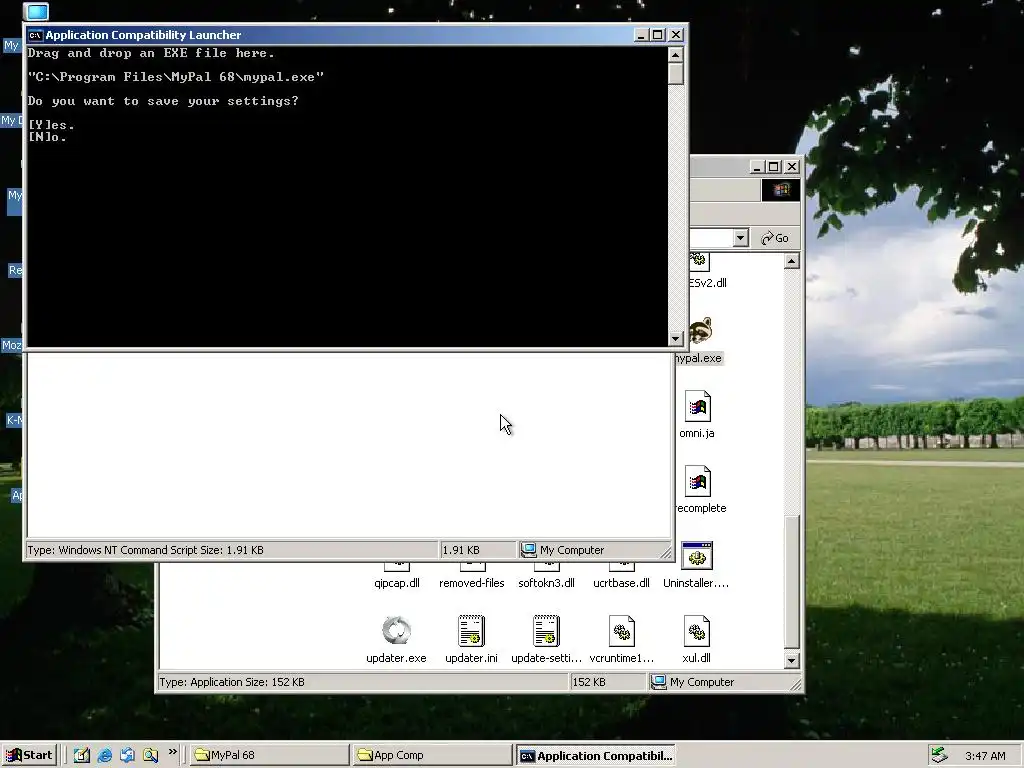Screen dimensions: 1024x768
Task: Click the softokn3.dll file label
Action: (546, 583)
